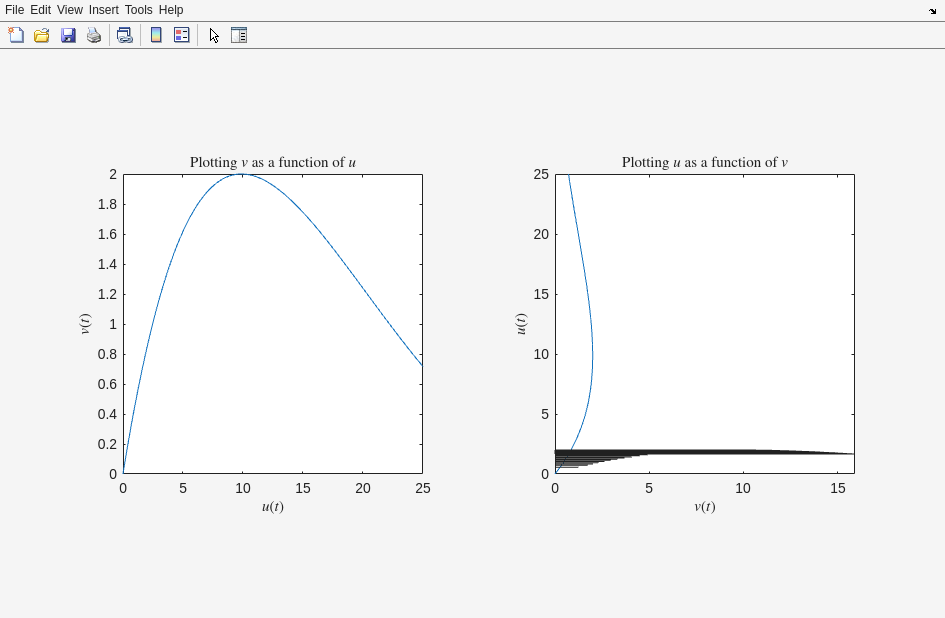Viewport: 945px width, 618px height.
Task: Open the Tools menu
Action: [138, 10]
